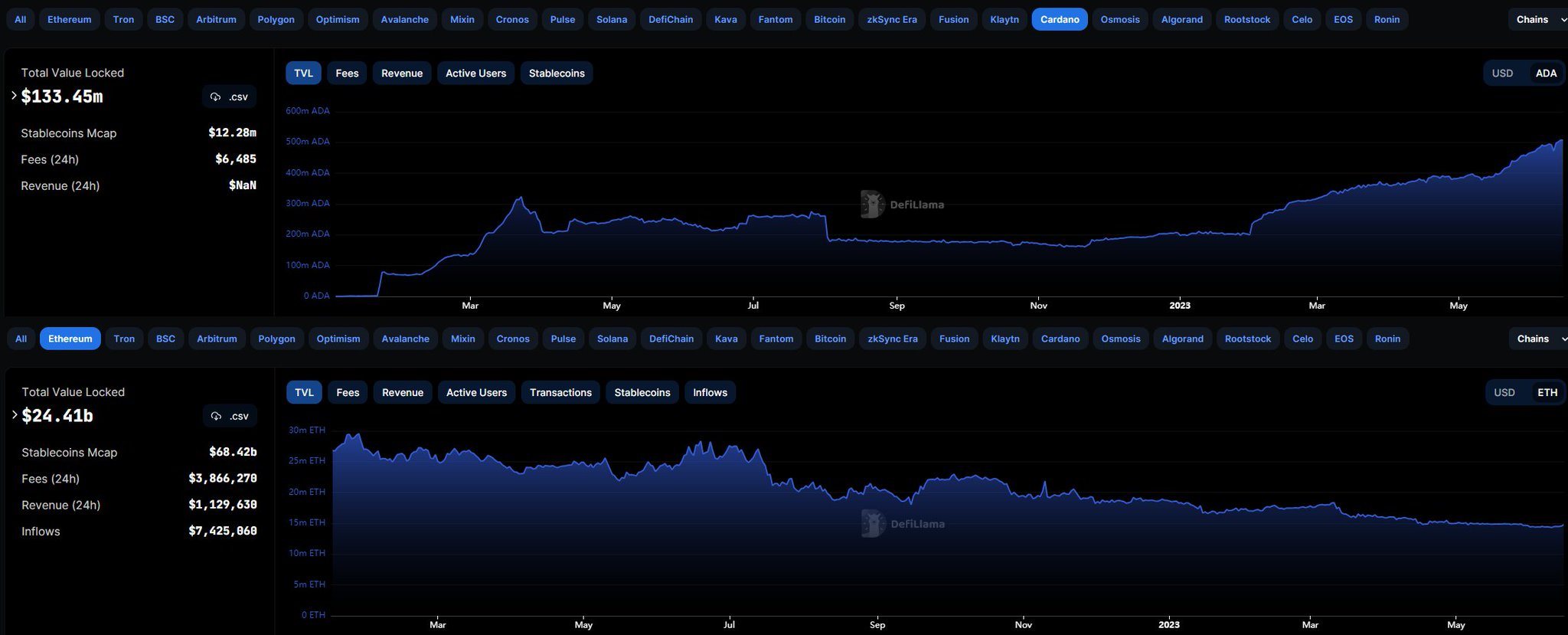
Task: Download Ethereum TVL .csv file
Action: (230, 416)
